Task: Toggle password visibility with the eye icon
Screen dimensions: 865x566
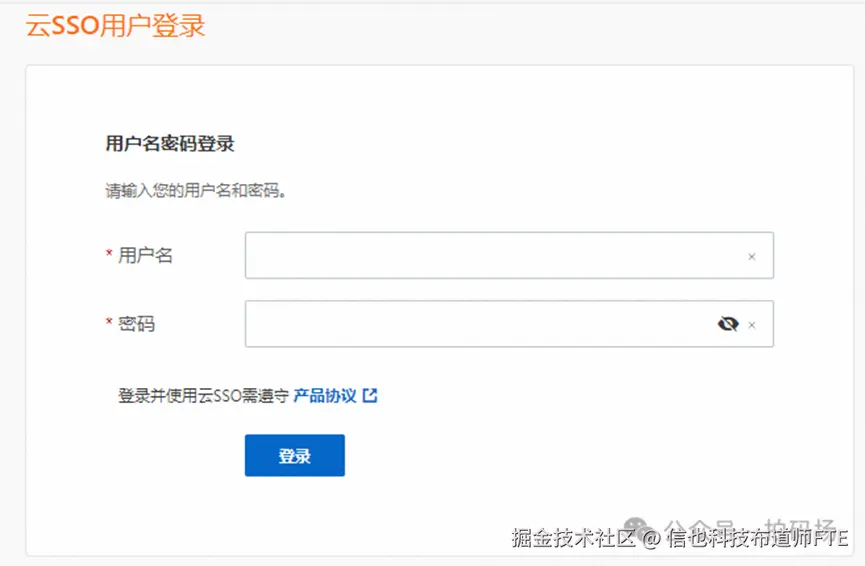Action: pyautogui.click(x=728, y=324)
